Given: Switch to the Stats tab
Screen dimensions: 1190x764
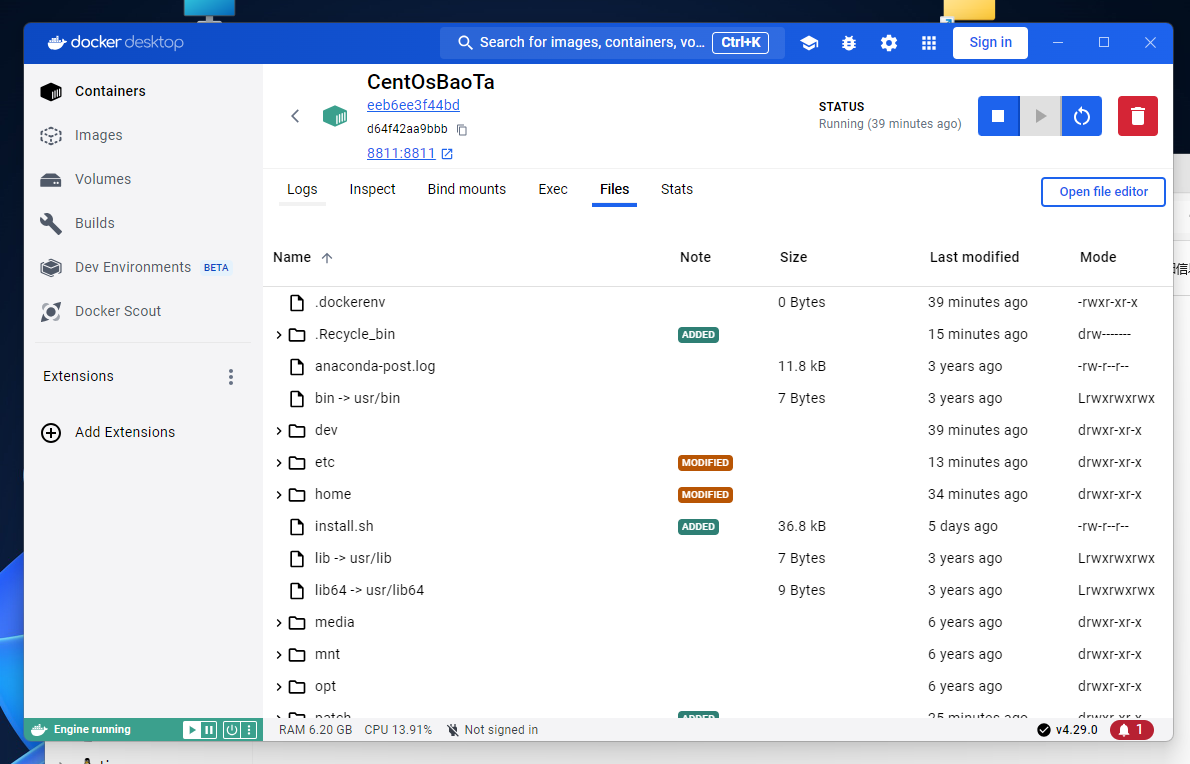Looking at the screenshot, I should click(x=677, y=190).
